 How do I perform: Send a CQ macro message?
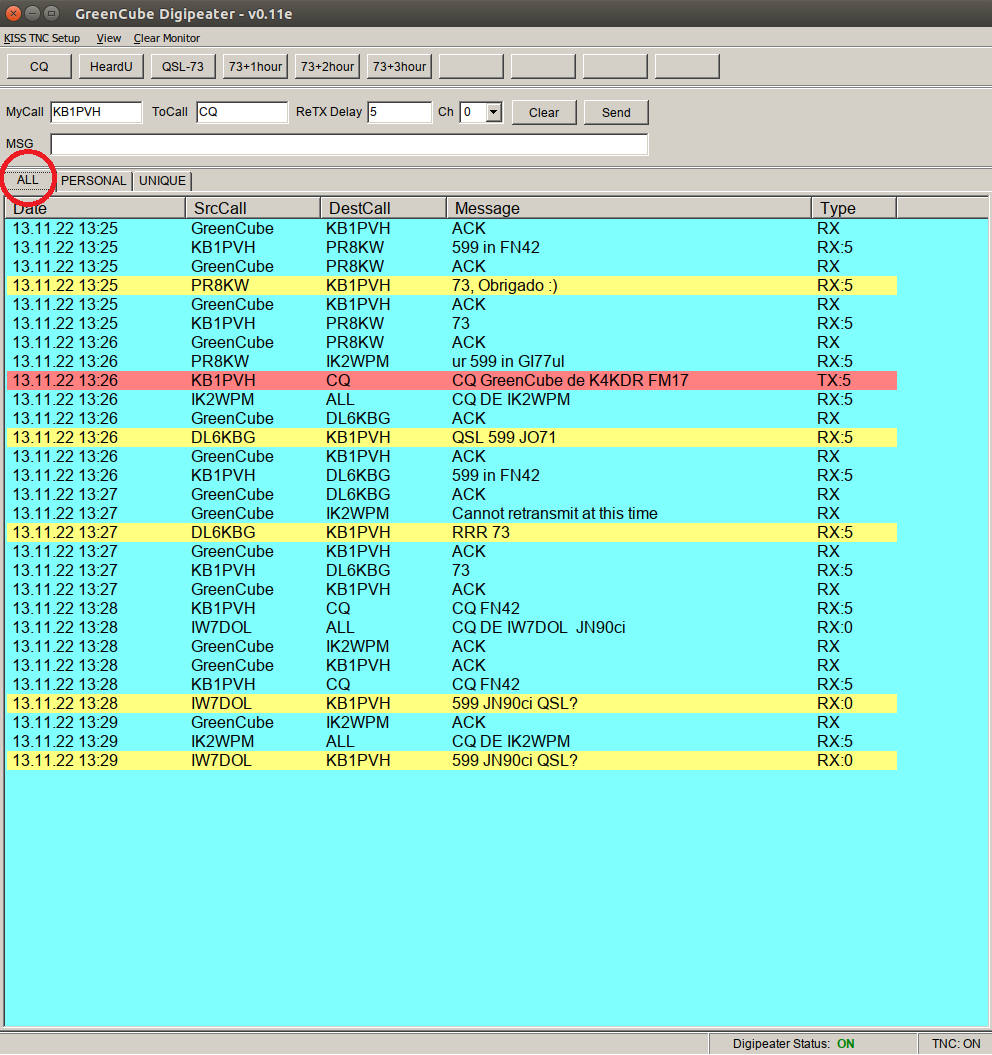coord(39,67)
